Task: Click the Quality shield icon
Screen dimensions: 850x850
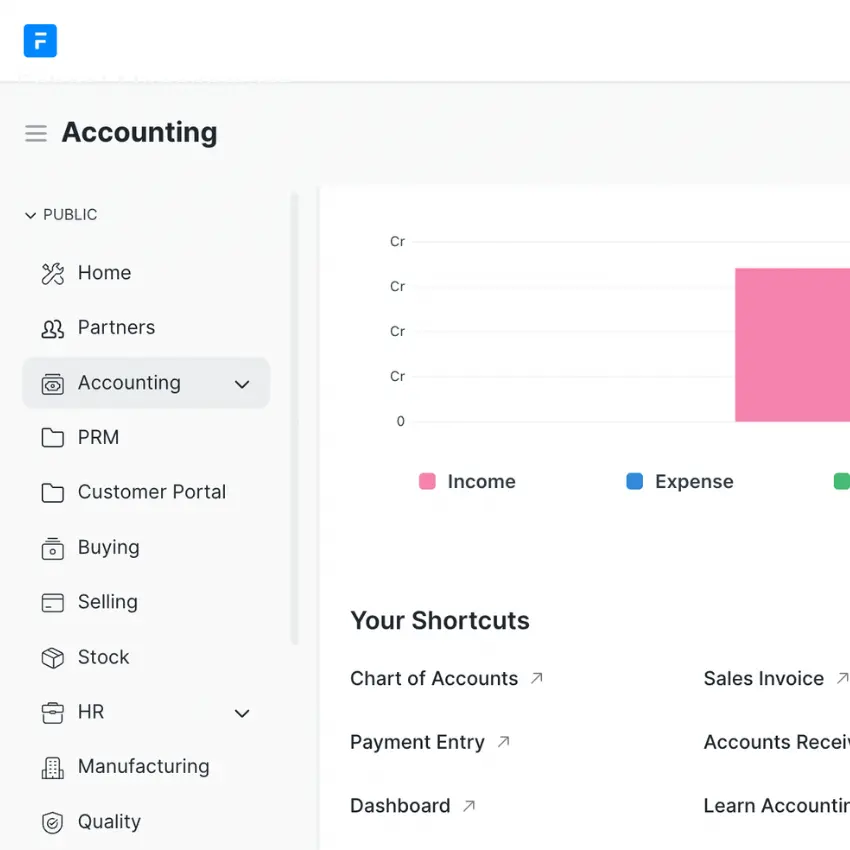Action: (52, 822)
